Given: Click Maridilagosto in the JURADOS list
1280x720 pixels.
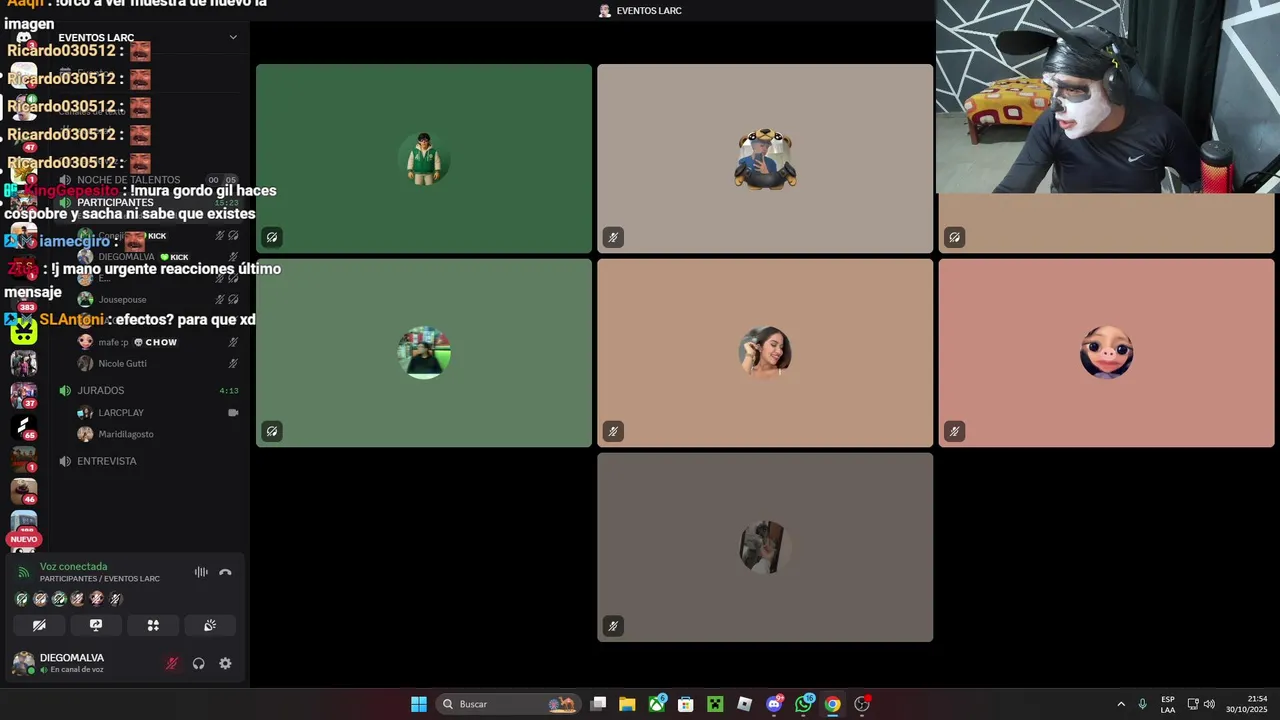Looking at the screenshot, I should tap(126, 434).
